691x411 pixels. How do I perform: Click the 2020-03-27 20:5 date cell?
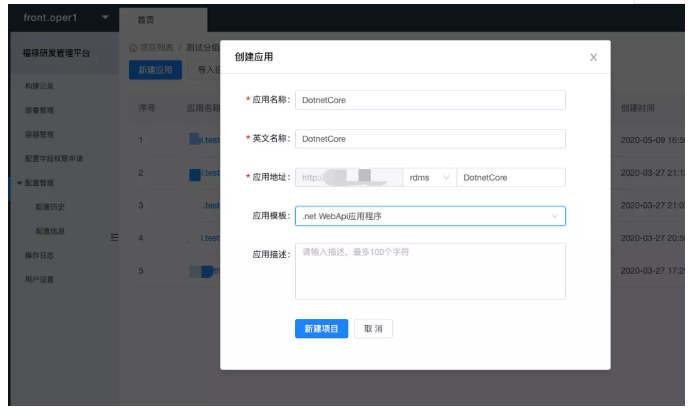[x=653, y=238]
